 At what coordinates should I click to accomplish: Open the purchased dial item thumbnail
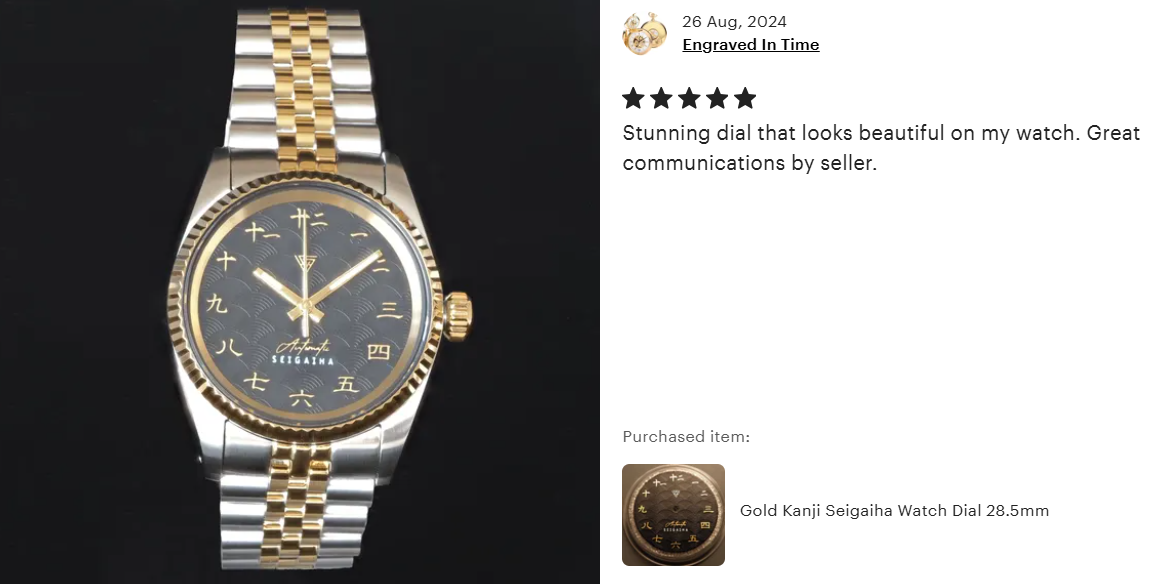click(674, 515)
